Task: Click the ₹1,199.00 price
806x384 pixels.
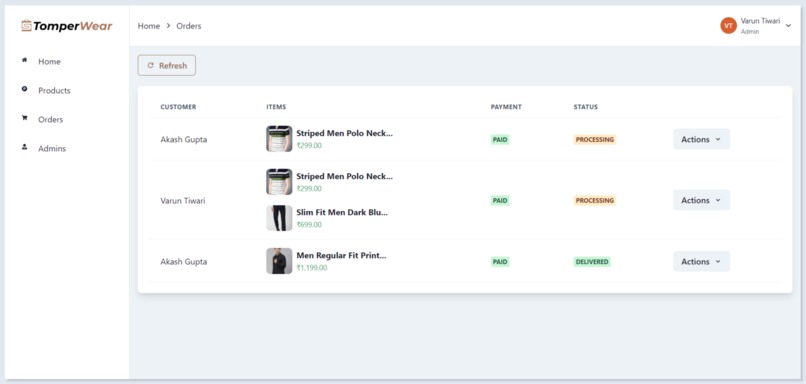Action: [x=312, y=268]
